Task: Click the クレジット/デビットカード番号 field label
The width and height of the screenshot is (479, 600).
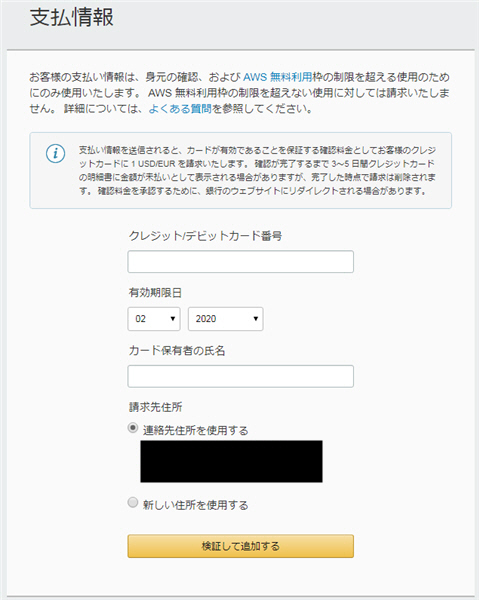Action: pyautogui.click(x=205, y=236)
